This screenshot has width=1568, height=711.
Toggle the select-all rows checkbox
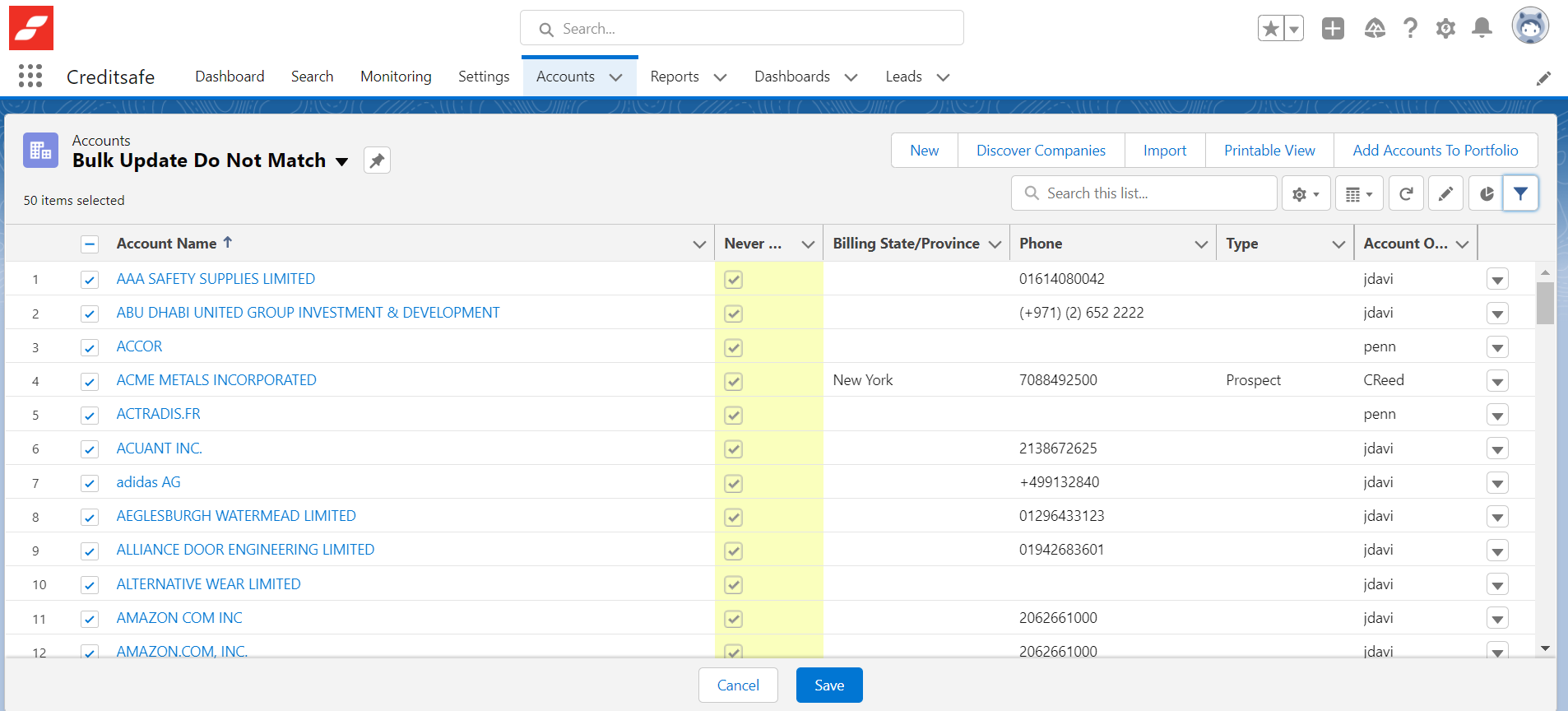tap(90, 244)
